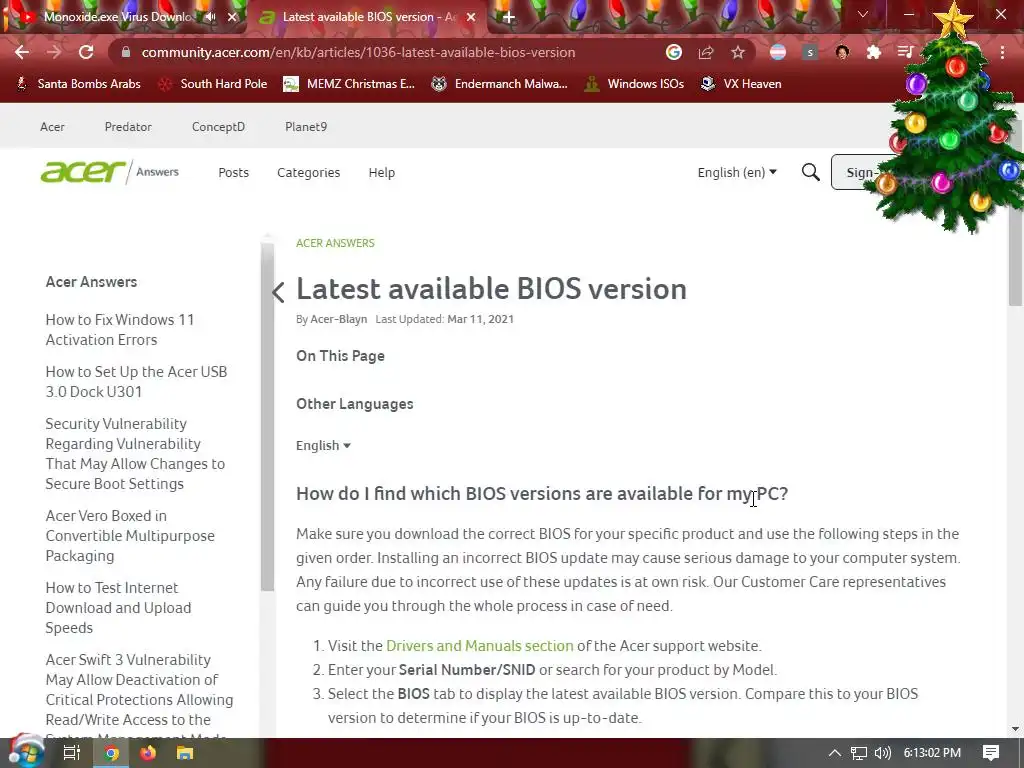The height and width of the screenshot is (768, 1024).
Task: Click the profile avatar extension icon
Action: tap(842, 52)
